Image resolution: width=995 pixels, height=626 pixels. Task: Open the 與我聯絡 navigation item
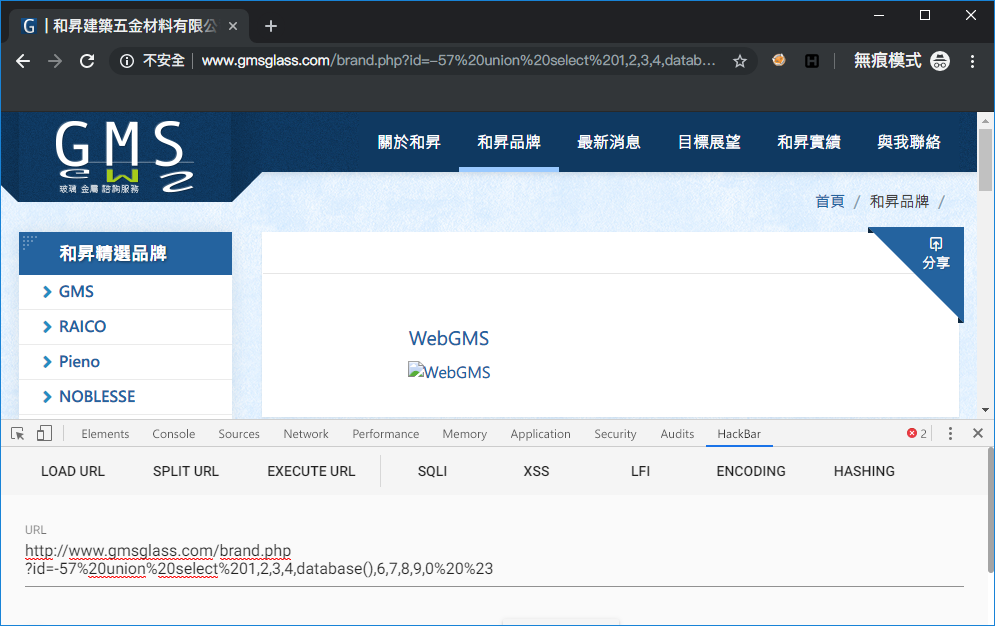[x=909, y=142]
